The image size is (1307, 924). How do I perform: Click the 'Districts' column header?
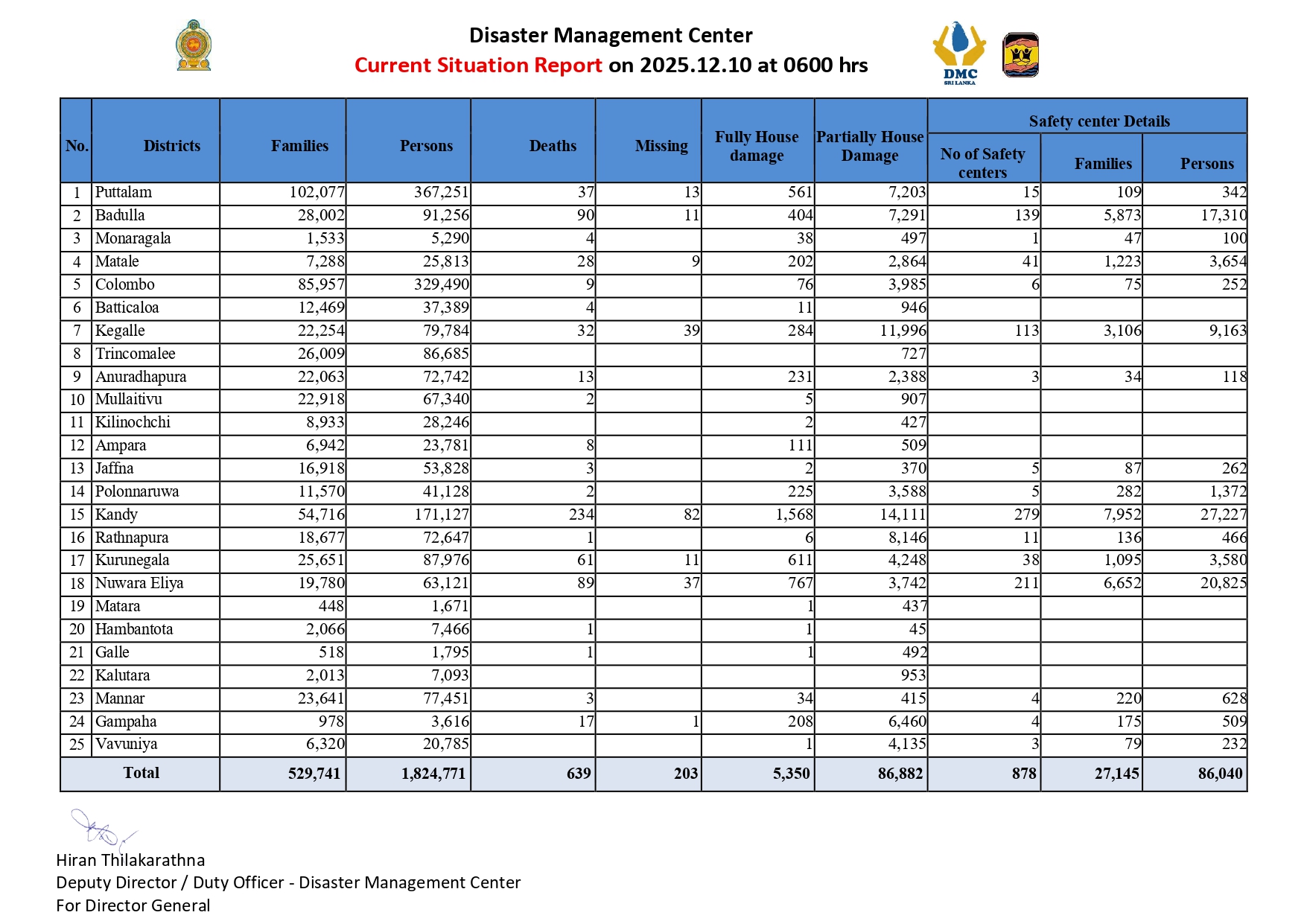point(171,146)
